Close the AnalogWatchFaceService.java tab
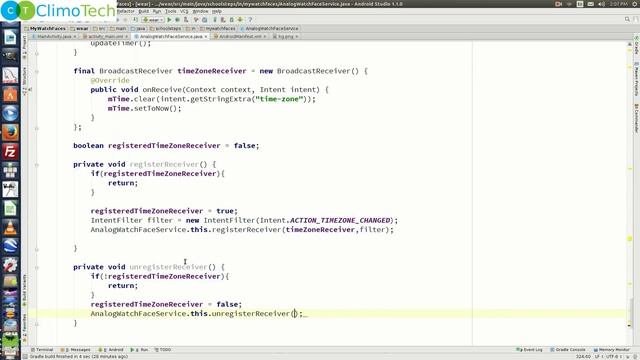640x360 pixels. coord(206,37)
